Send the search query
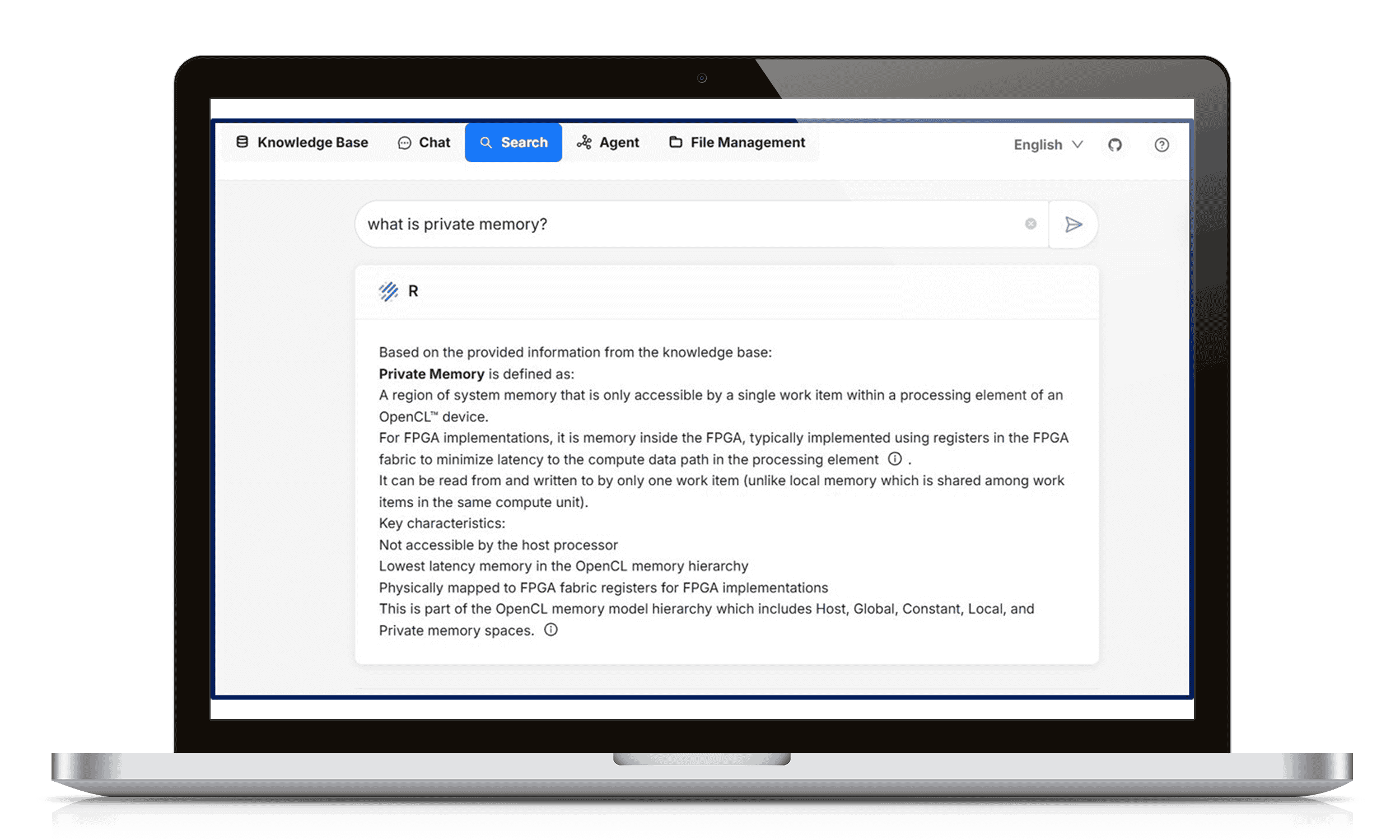This screenshot has width=1400, height=840. (x=1073, y=225)
